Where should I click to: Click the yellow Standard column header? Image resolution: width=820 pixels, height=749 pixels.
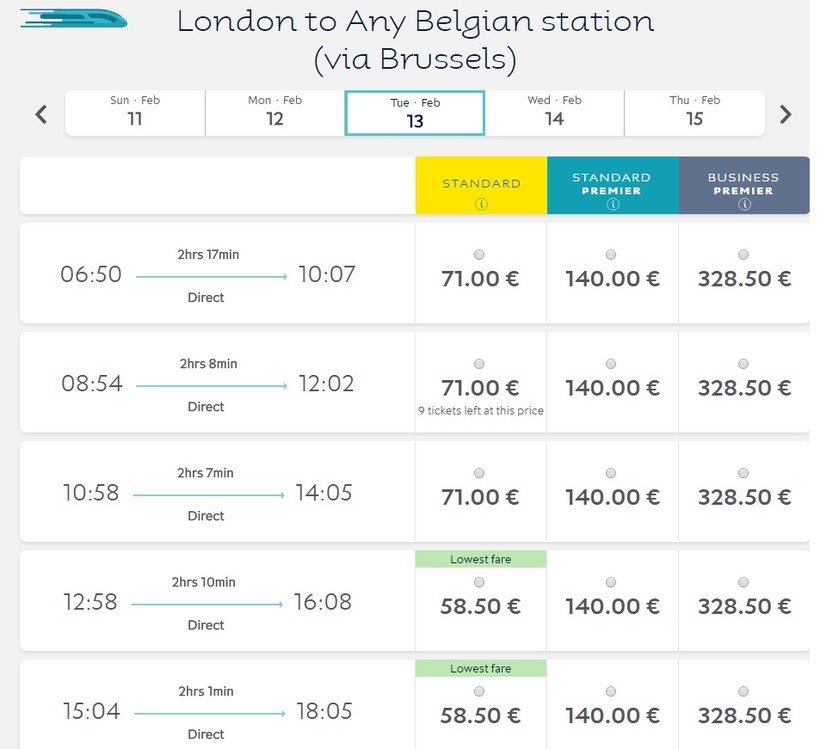[x=481, y=184]
